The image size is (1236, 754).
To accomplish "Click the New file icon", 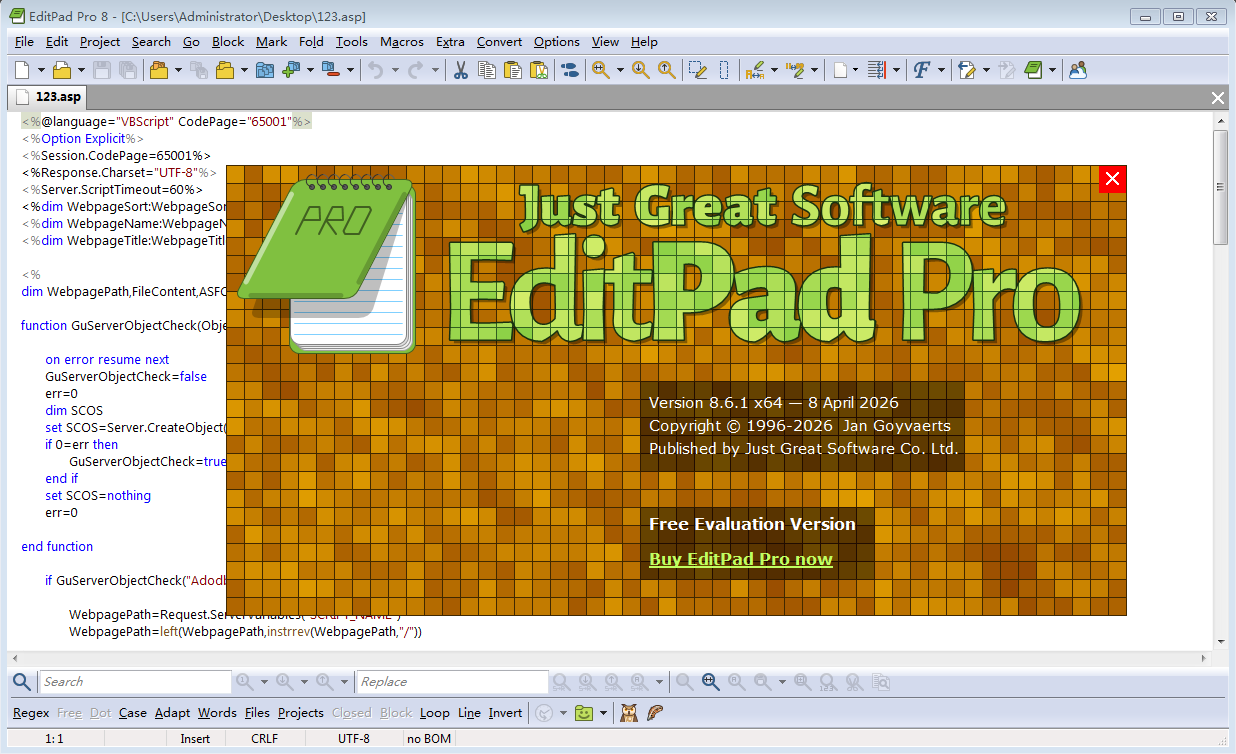I will pos(23,70).
